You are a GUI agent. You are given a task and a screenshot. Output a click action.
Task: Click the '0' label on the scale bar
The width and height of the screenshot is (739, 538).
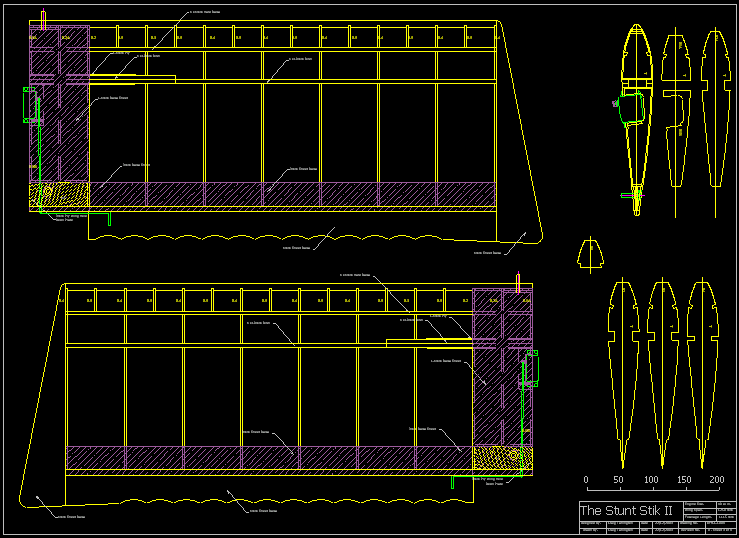[586, 480]
